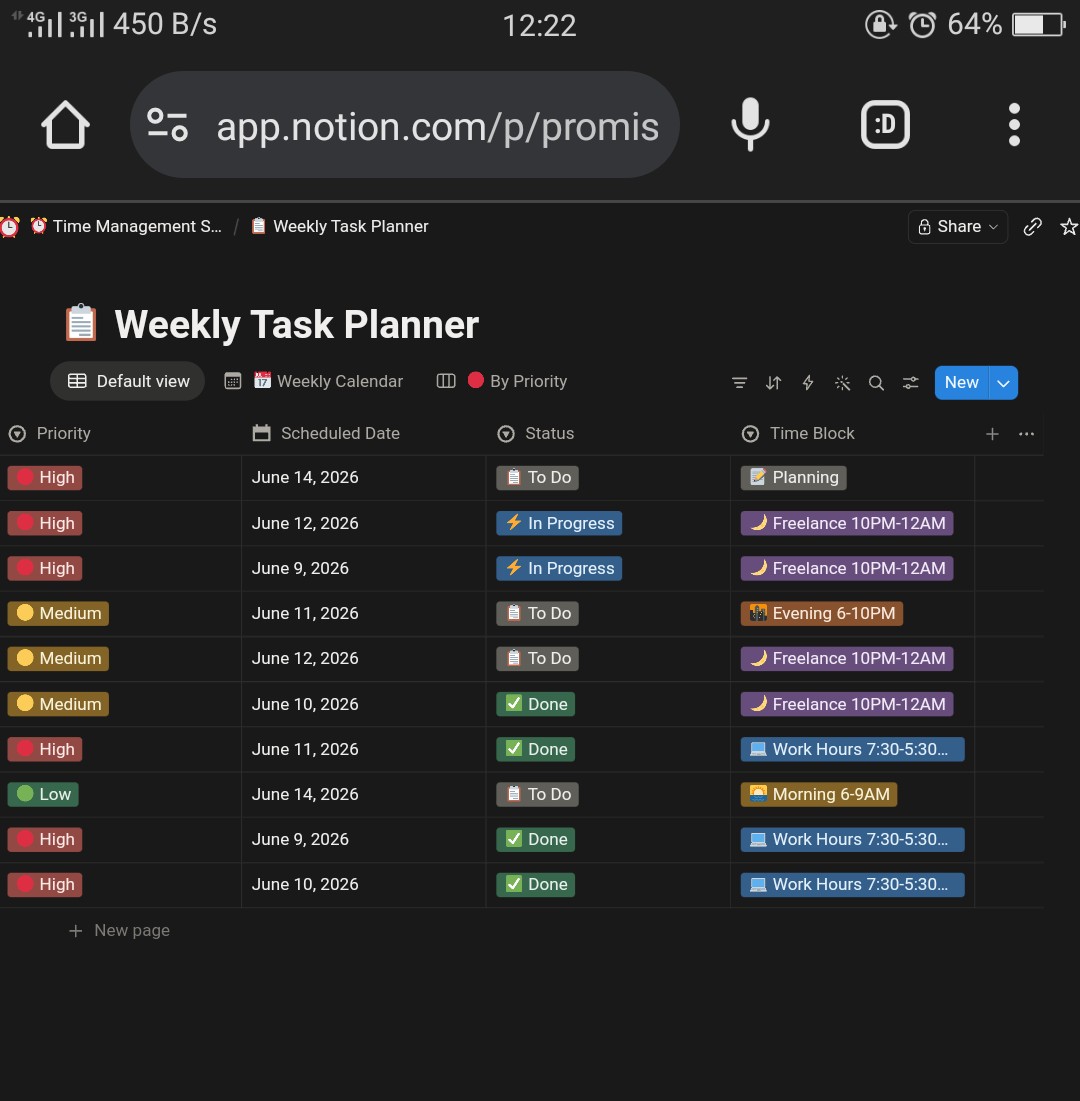Image resolution: width=1080 pixels, height=1101 pixels.
Task: Favorite the page with star icon
Action: pyautogui.click(x=1069, y=227)
